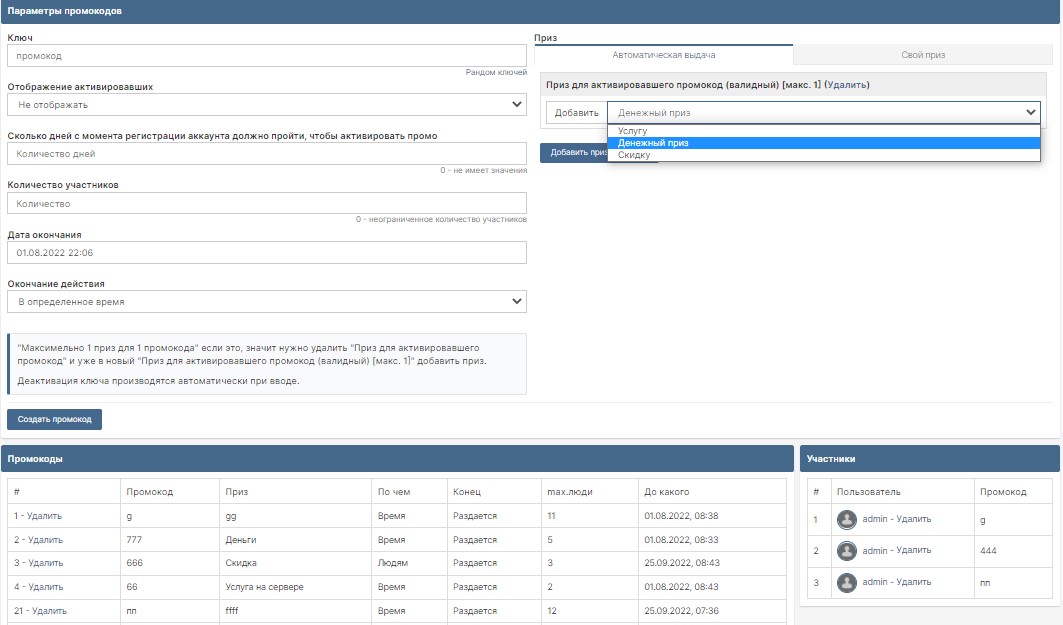Image resolution: width=1063 pixels, height=625 pixels.
Task: Click the "Добавить" button beside prize dropdown
Action: [577, 113]
